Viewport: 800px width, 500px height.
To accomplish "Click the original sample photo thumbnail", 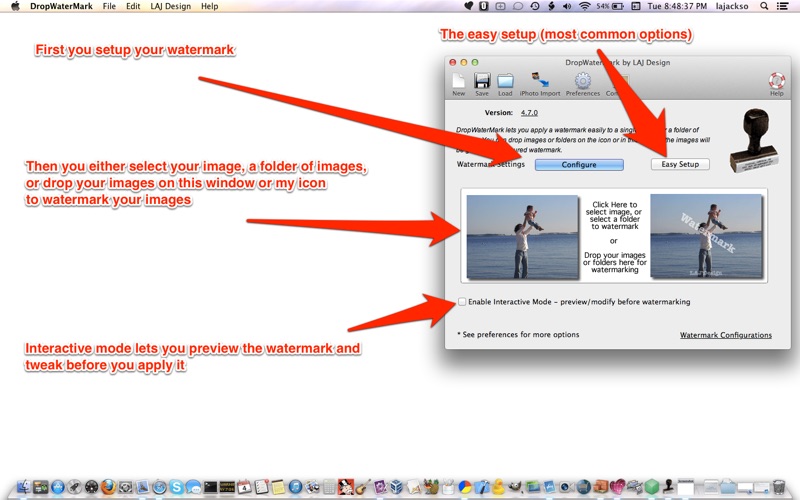I will 522,237.
